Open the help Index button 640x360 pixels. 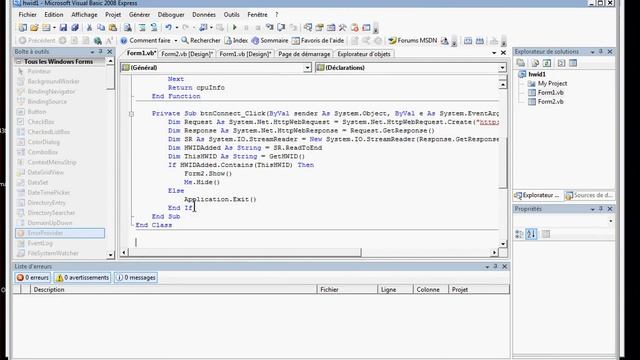(236, 40)
